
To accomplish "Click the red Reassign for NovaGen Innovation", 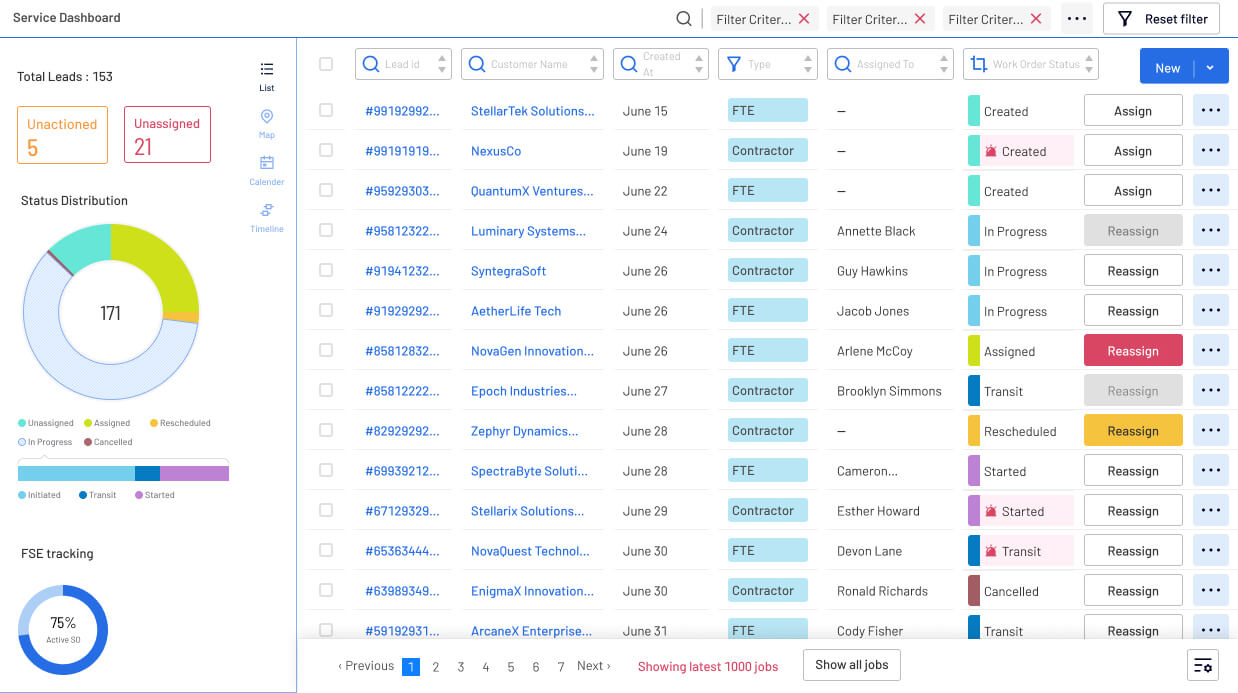I will (1133, 350).
